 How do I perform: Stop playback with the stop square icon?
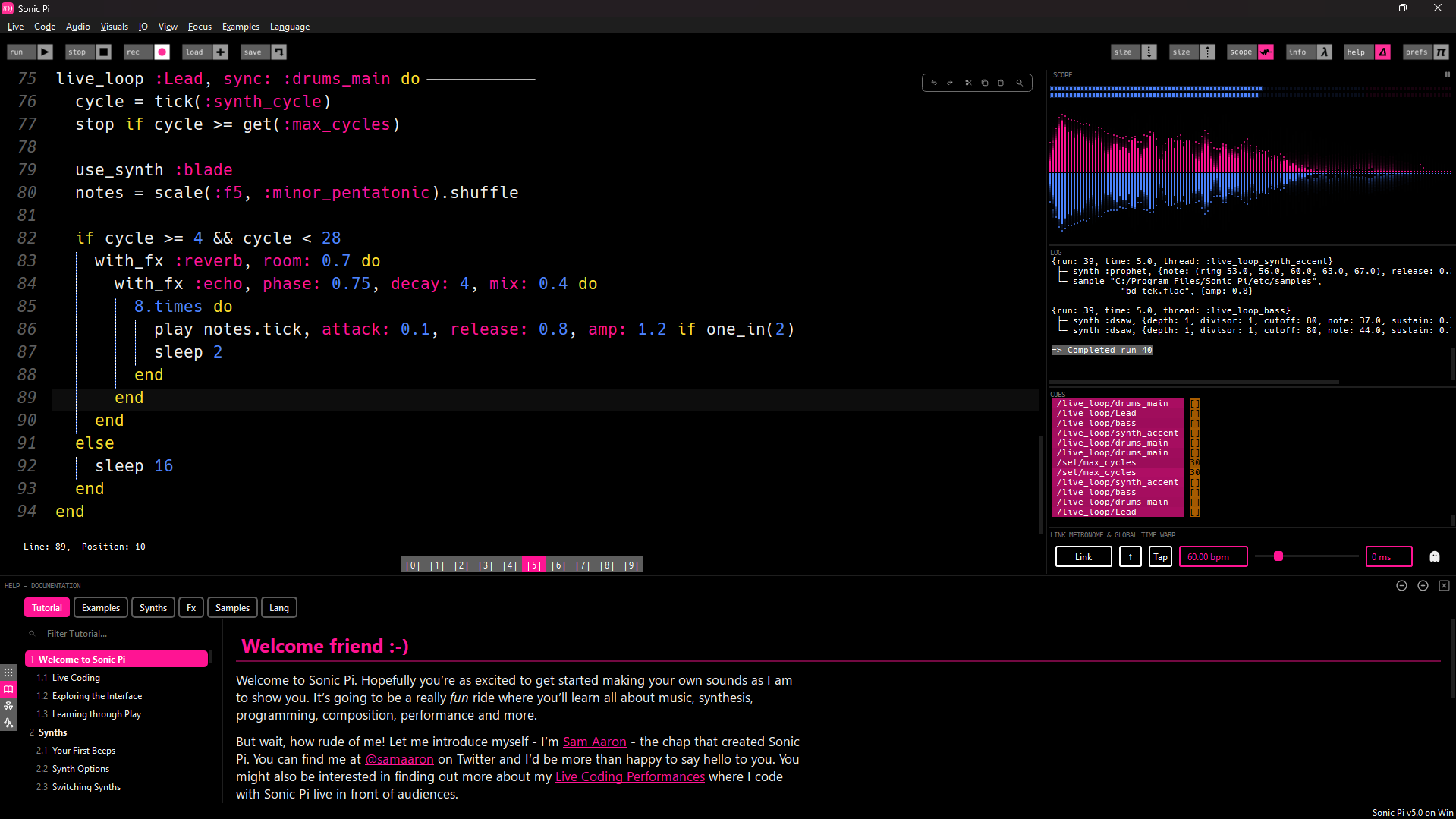tap(104, 52)
